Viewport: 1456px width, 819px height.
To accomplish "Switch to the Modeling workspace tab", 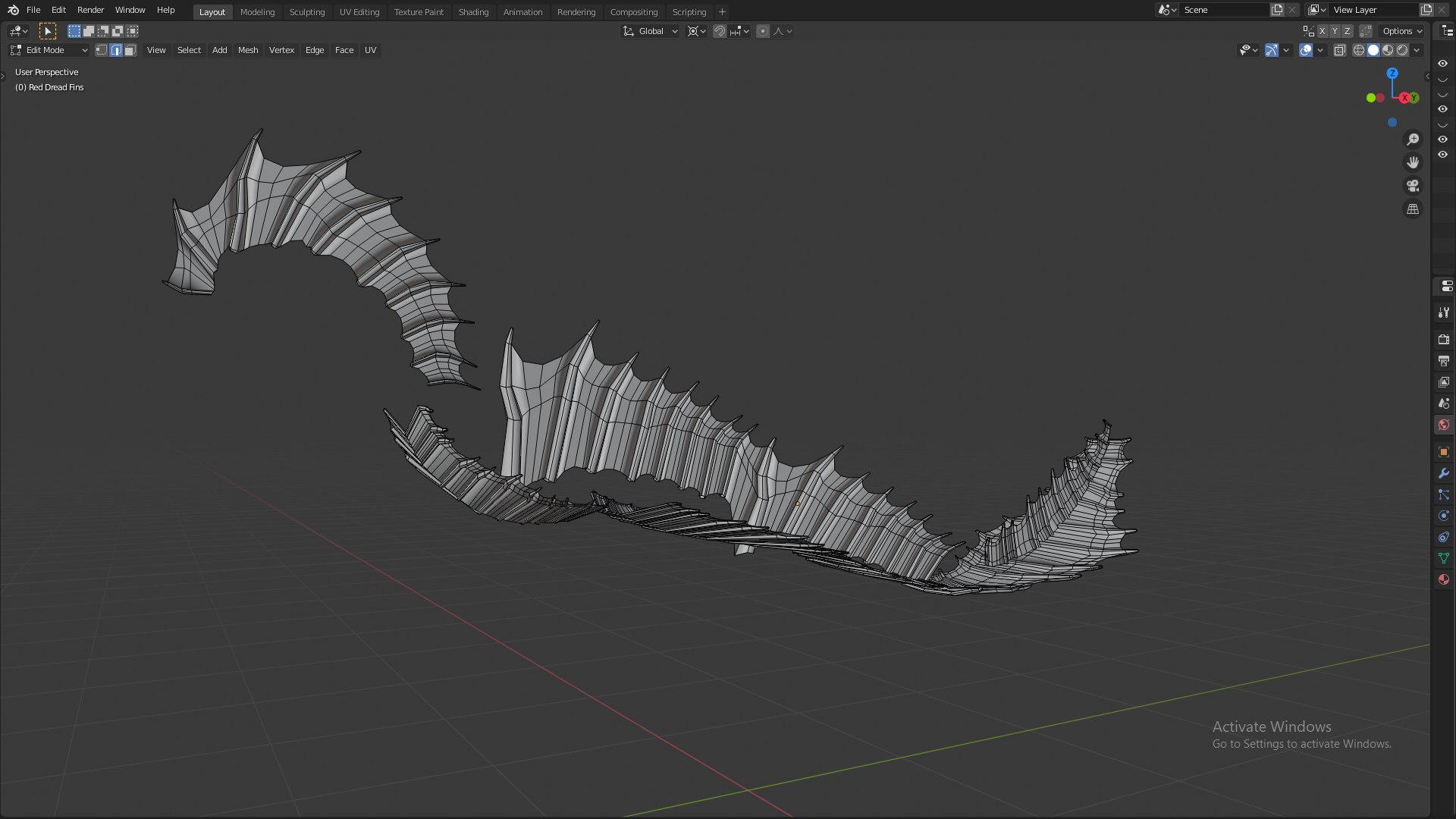I will (x=257, y=12).
